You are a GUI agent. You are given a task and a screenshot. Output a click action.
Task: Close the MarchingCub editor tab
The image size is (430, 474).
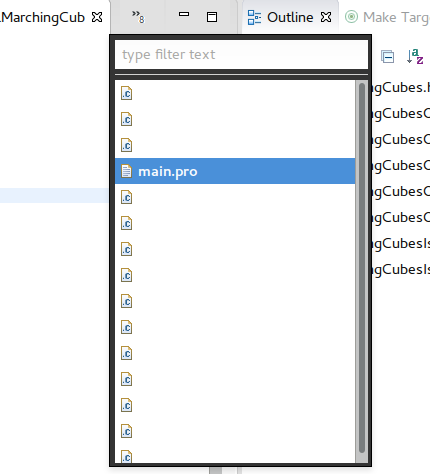pos(97,17)
